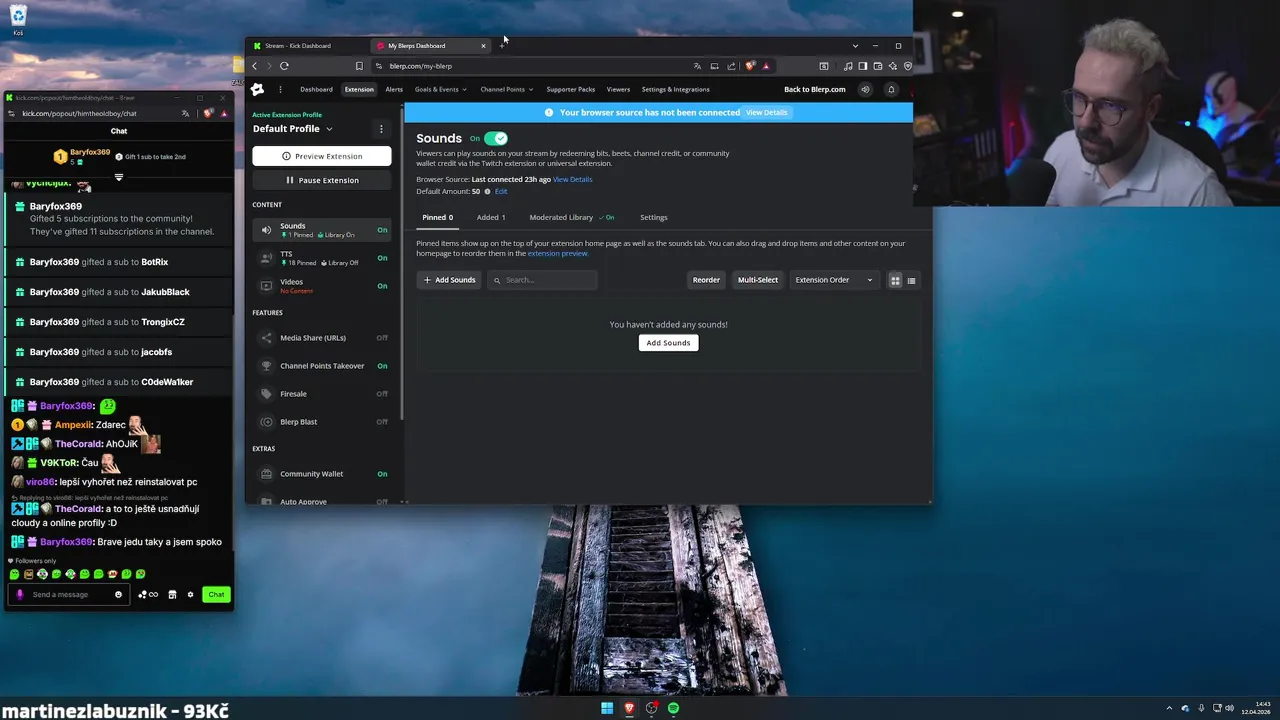Screen dimensions: 1280x720
Task: Toggle the Videos row On status
Action: pyautogui.click(x=382, y=286)
